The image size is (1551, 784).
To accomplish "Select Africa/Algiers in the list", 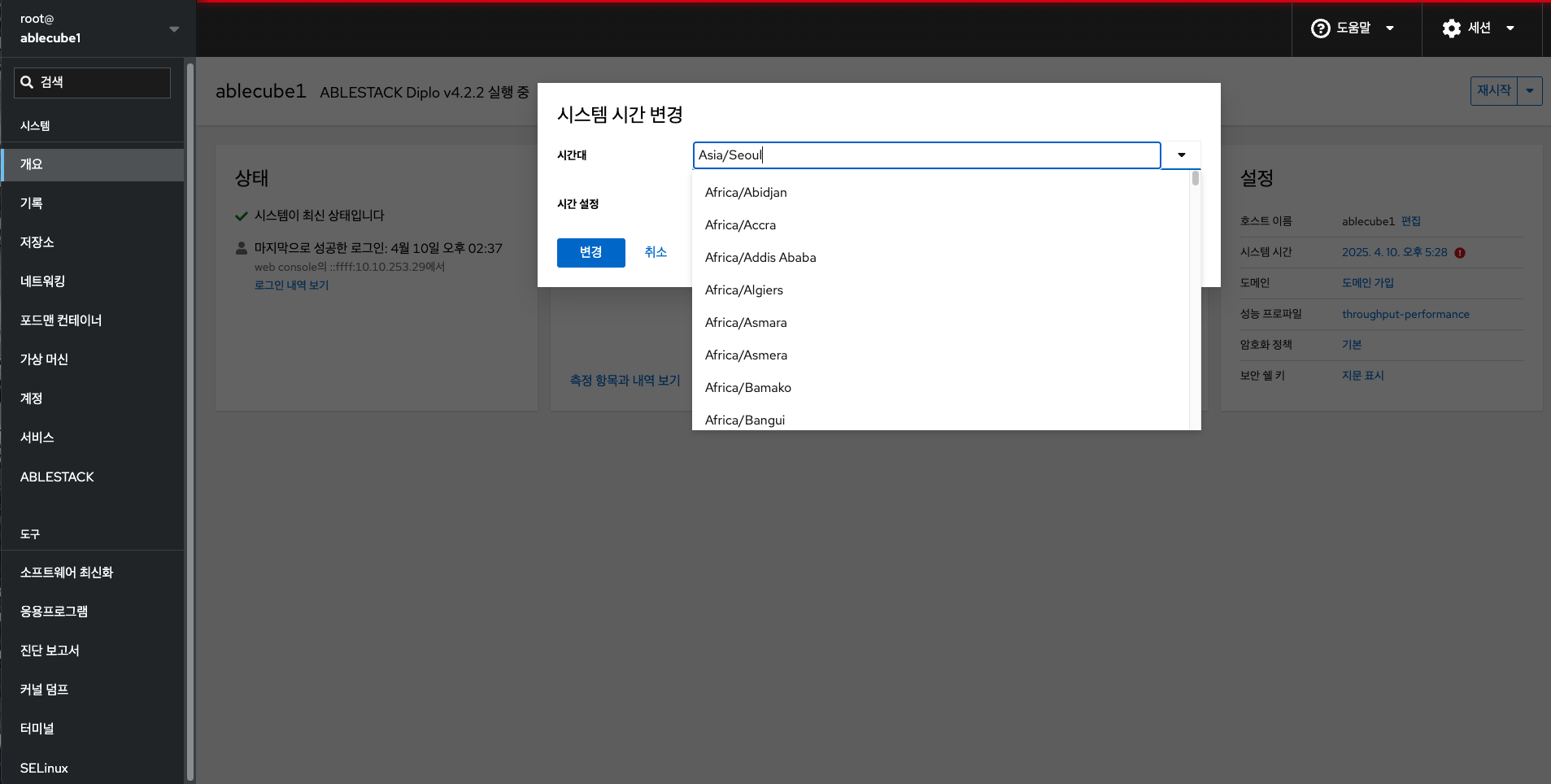I will click(x=743, y=290).
